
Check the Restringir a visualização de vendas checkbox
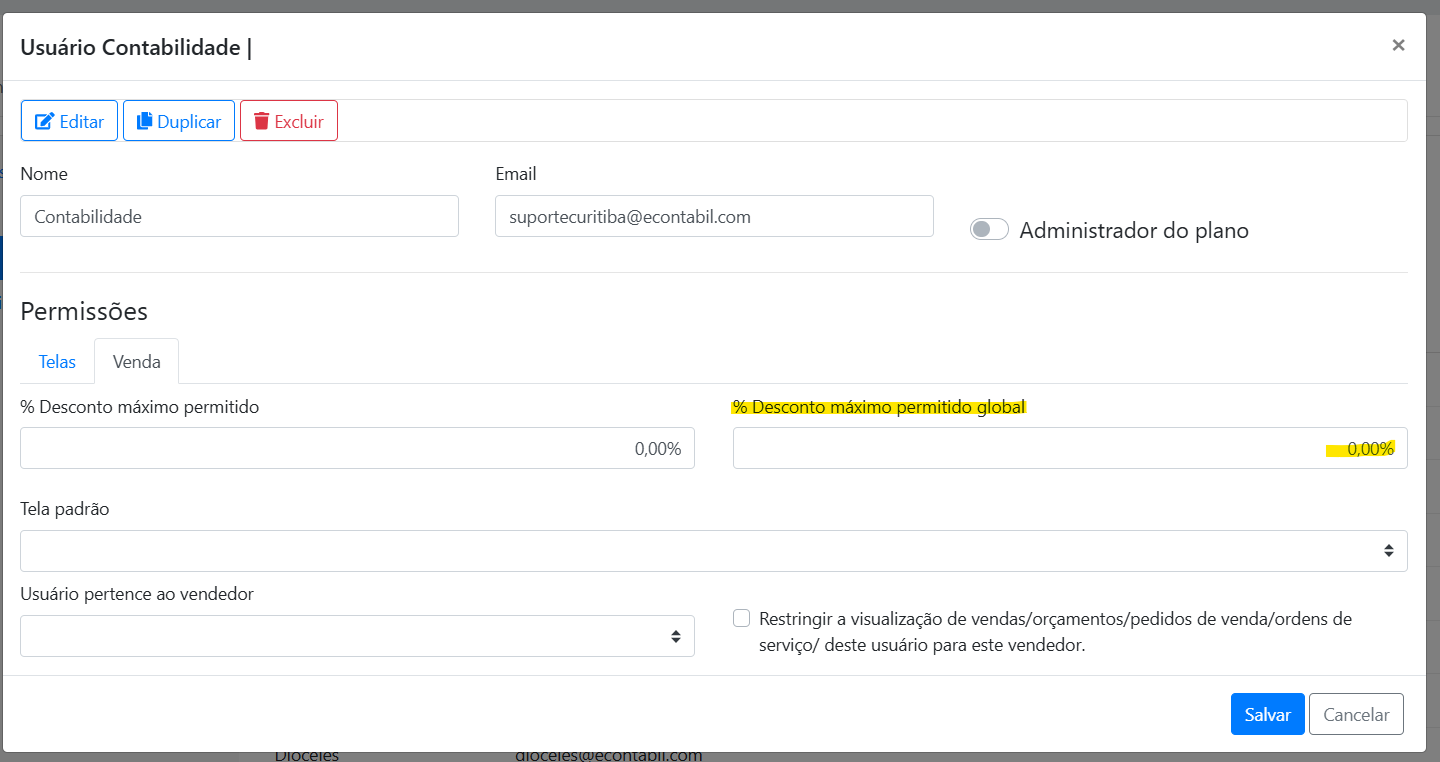[x=741, y=619]
